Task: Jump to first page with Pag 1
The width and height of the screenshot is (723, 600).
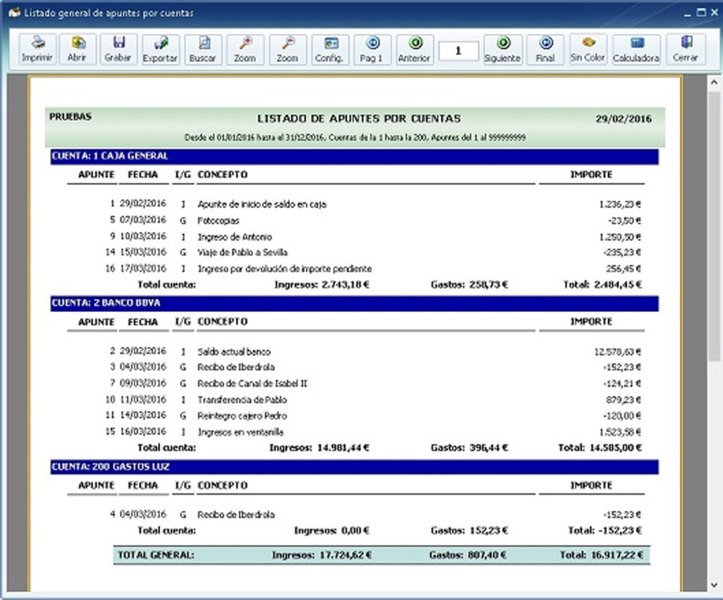Action: [x=372, y=49]
